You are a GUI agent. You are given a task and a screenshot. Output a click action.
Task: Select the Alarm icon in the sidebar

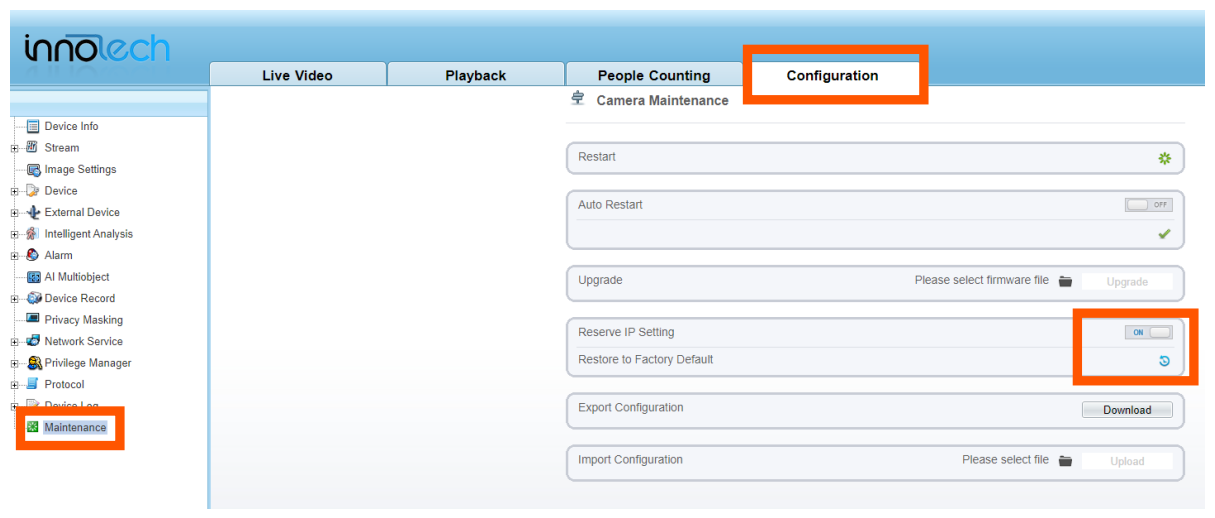(x=32, y=255)
